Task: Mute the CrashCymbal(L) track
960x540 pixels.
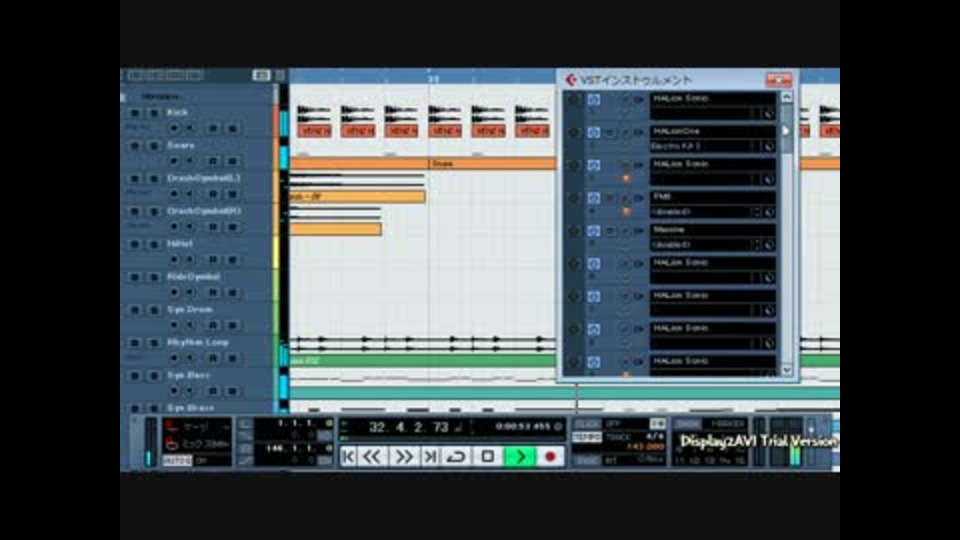Action: (135, 179)
